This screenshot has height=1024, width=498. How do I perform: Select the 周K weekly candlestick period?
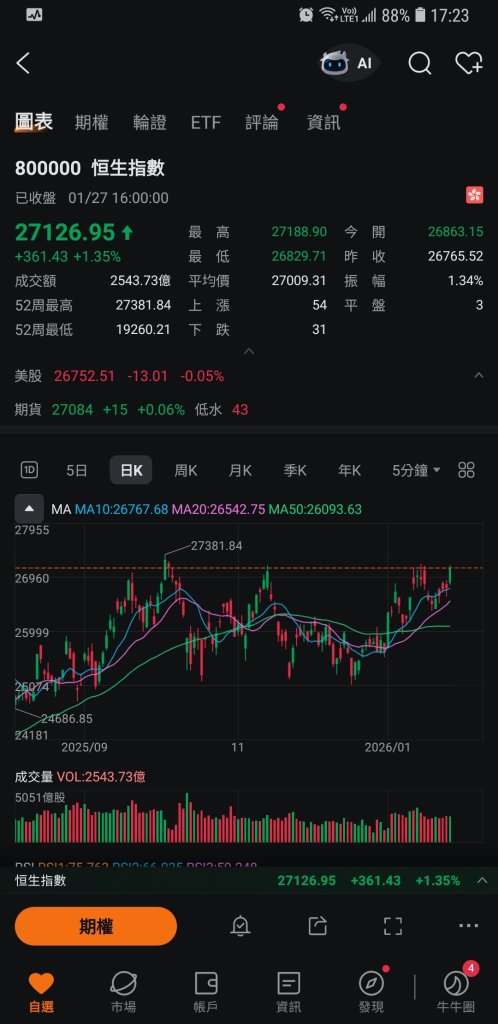[185, 470]
